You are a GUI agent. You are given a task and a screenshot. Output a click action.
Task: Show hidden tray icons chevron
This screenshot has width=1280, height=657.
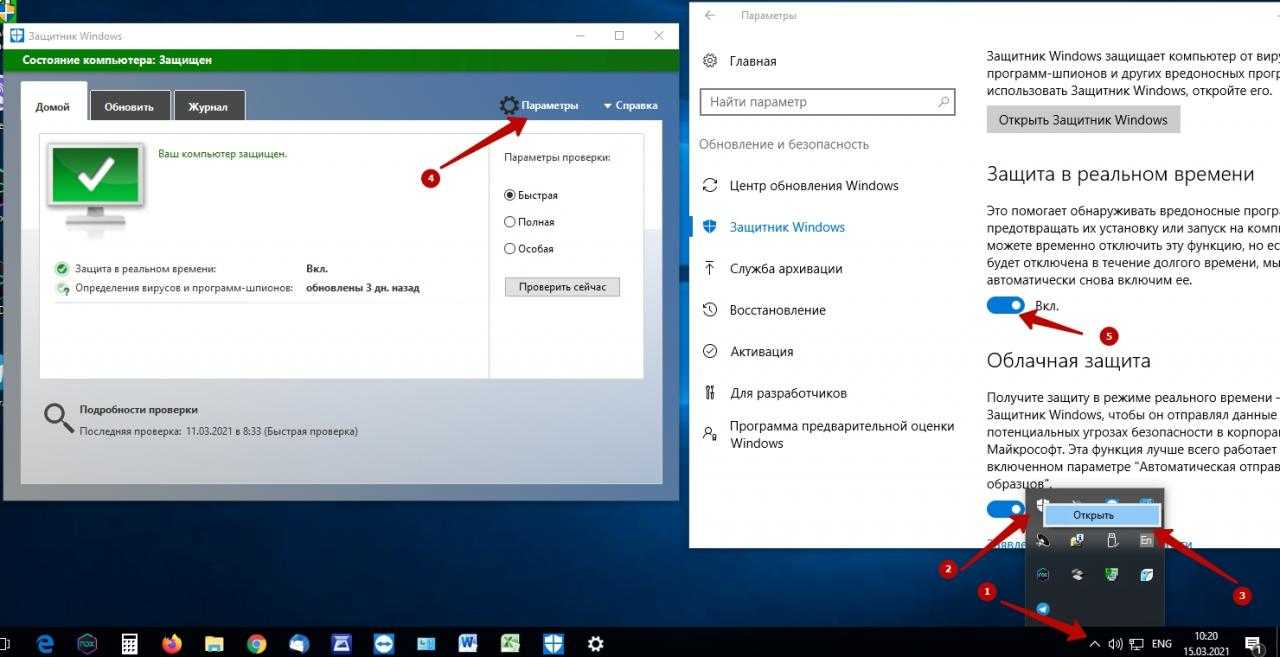coord(1094,643)
